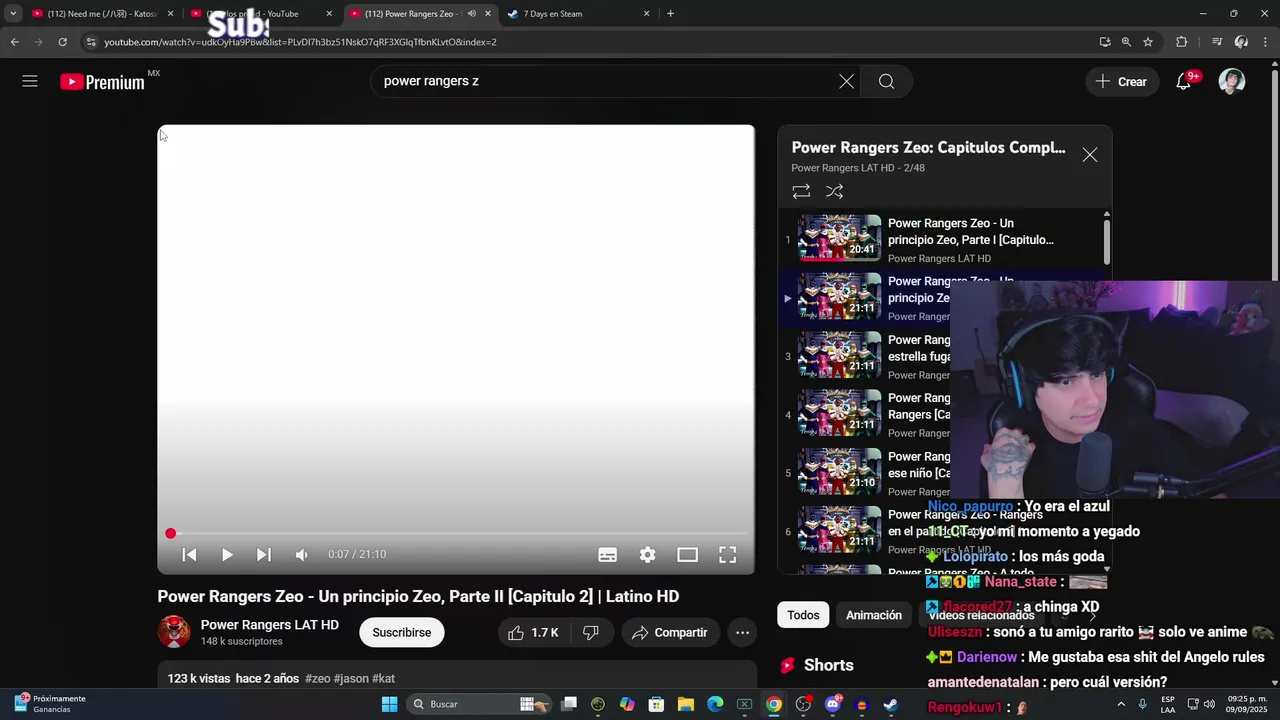Viewport: 1280px width, 720px height.
Task: Open a new browser tab
Action: point(670,14)
